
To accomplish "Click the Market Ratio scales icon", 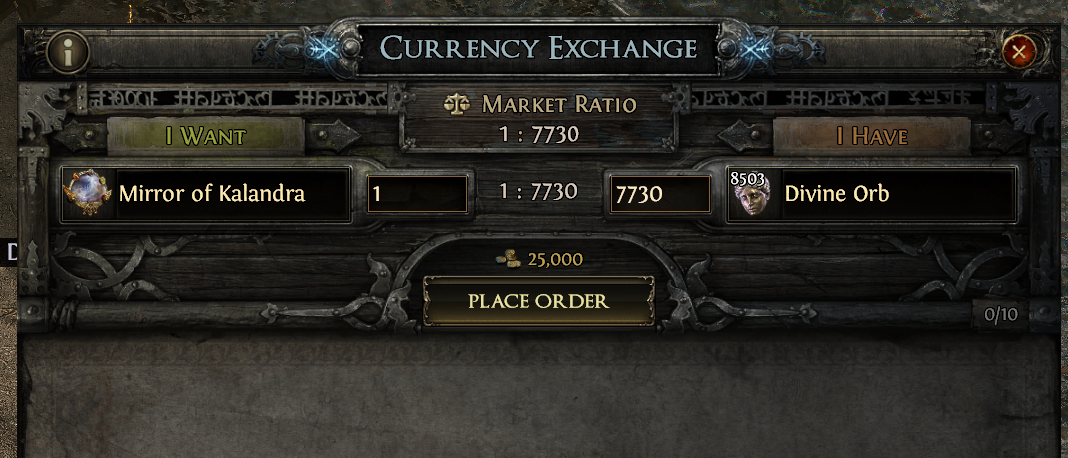I will click(457, 104).
